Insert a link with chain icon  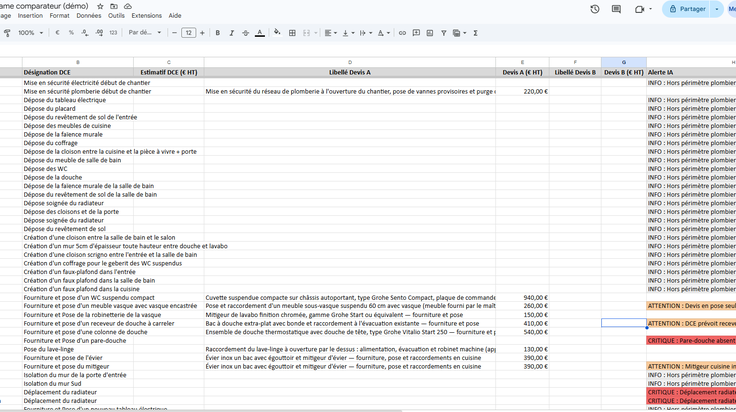[402, 33]
